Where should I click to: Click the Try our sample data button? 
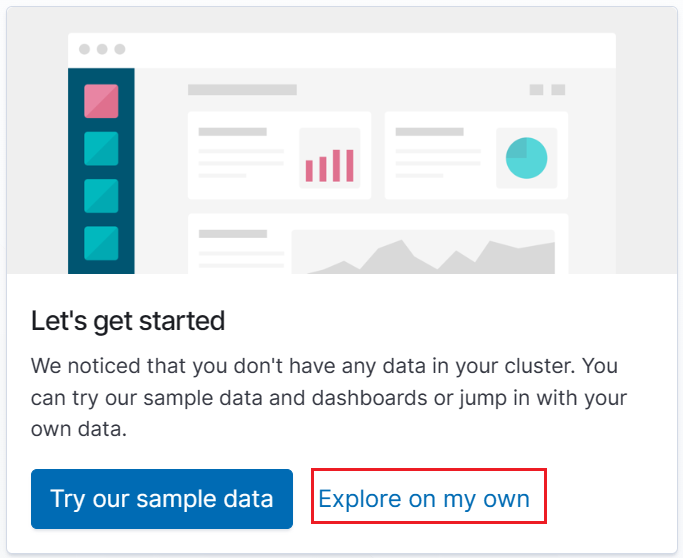162,499
